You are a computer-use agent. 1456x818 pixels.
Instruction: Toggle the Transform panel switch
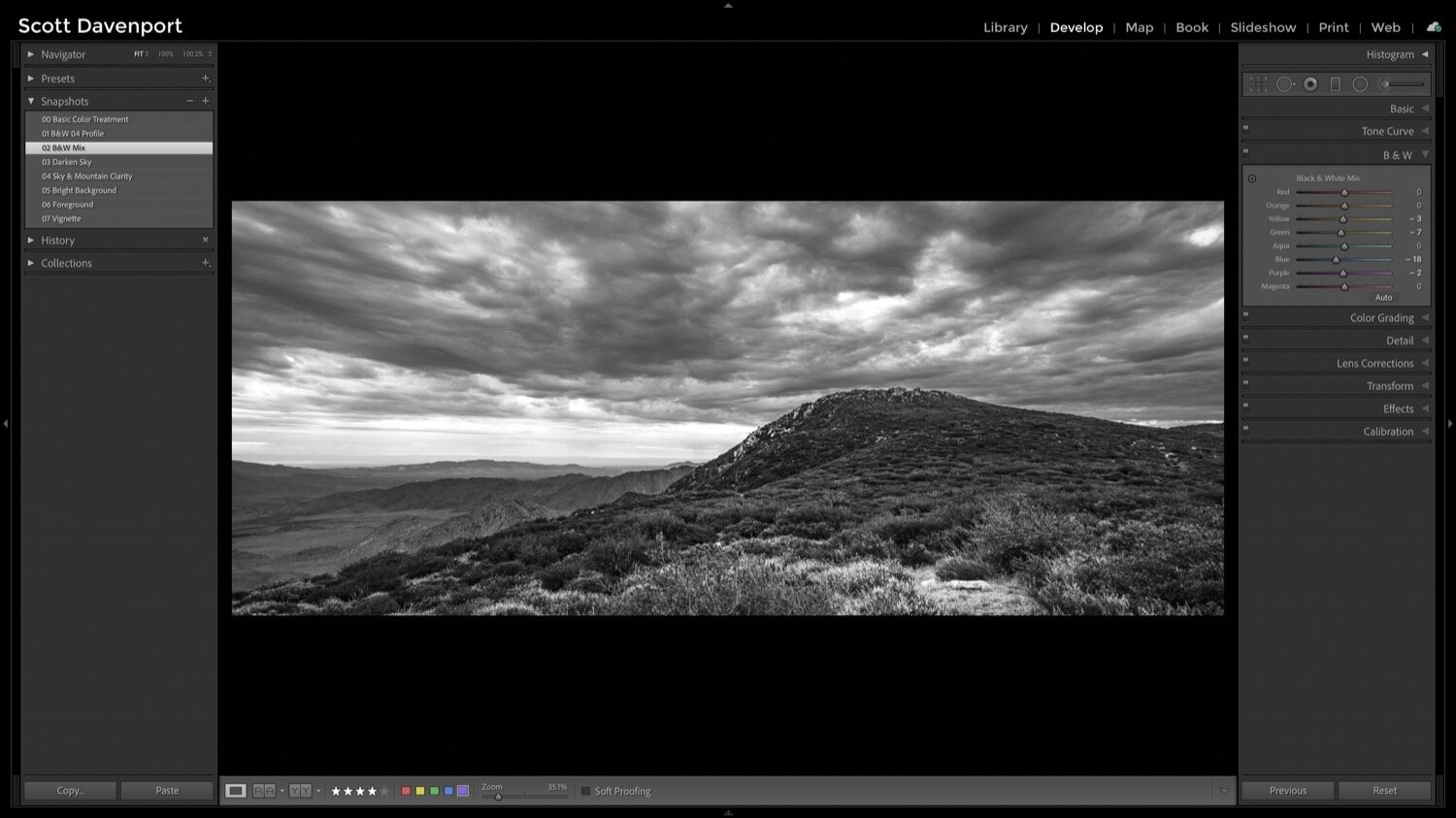click(1246, 382)
